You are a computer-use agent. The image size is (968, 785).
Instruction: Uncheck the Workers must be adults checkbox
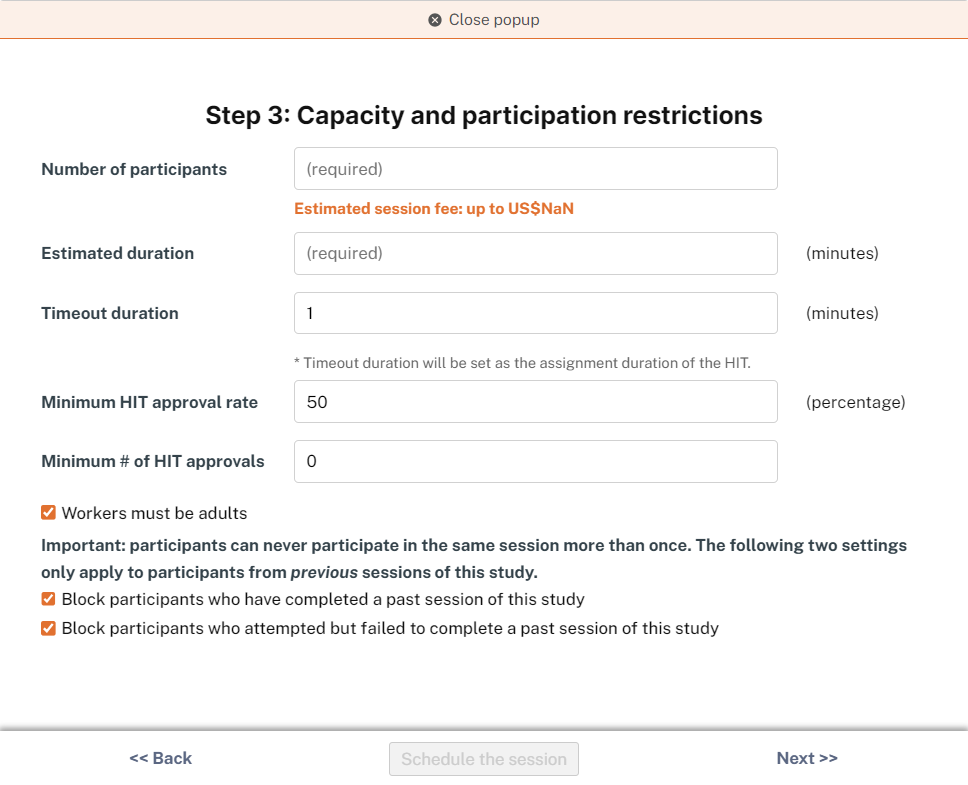[x=48, y=513]
